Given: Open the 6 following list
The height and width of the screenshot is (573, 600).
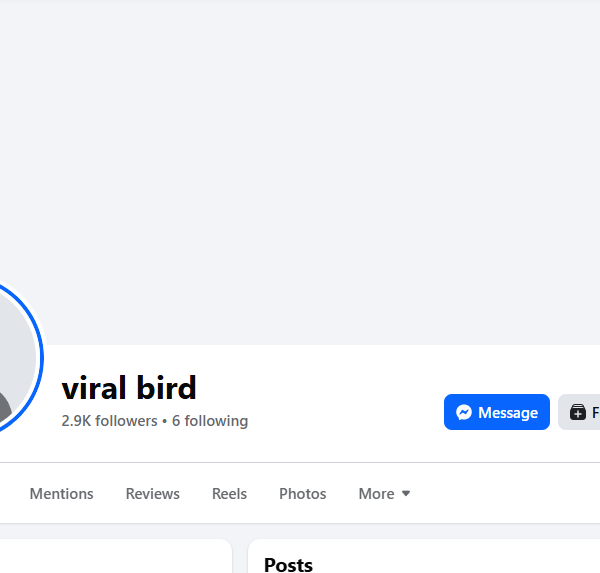Looking at the screenshot, I should pyautogui.click(x=210, y=421).
